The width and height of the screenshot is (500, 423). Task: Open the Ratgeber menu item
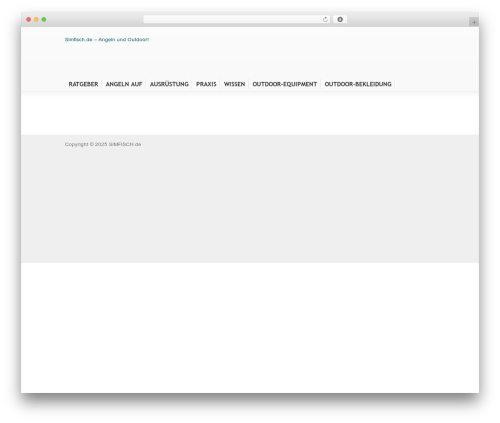tap(83, 84)
